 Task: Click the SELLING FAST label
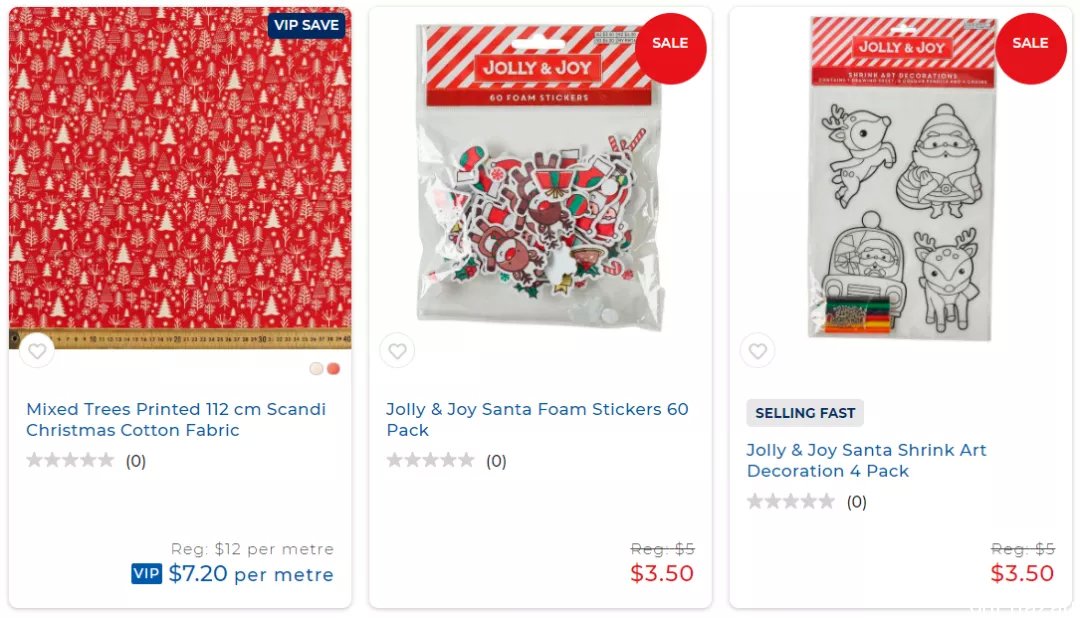[x=805, y=413]
